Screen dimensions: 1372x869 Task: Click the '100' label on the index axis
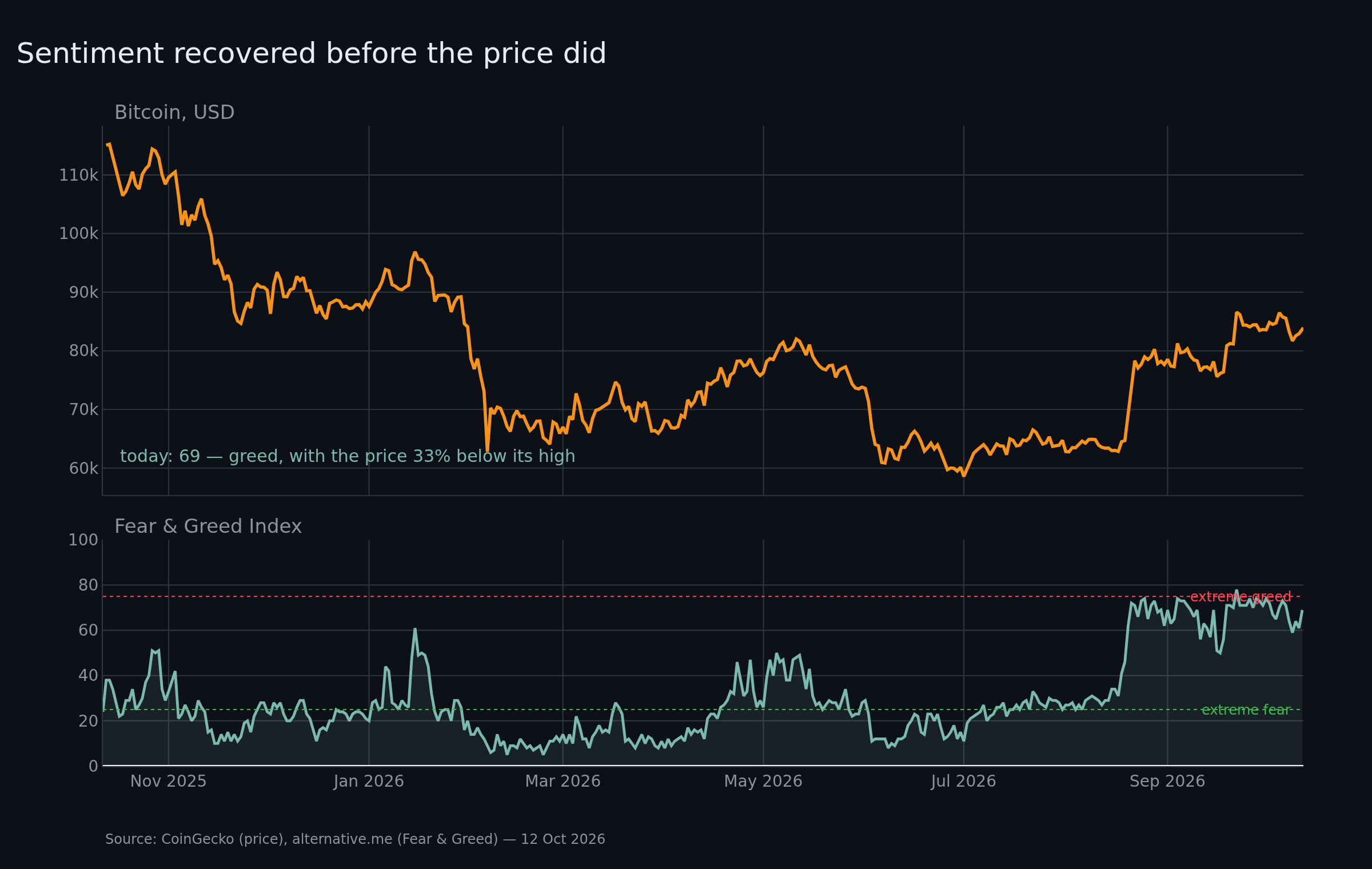[x=83, y=540]
